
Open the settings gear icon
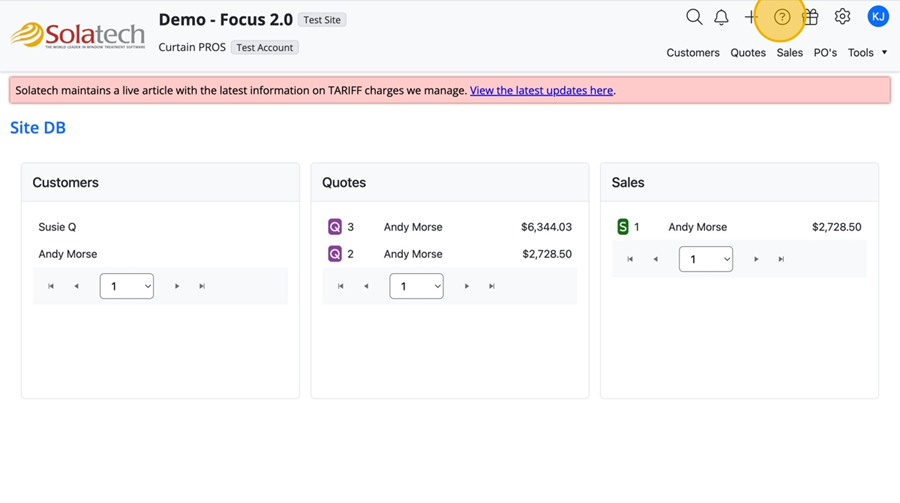pos(842,17)
